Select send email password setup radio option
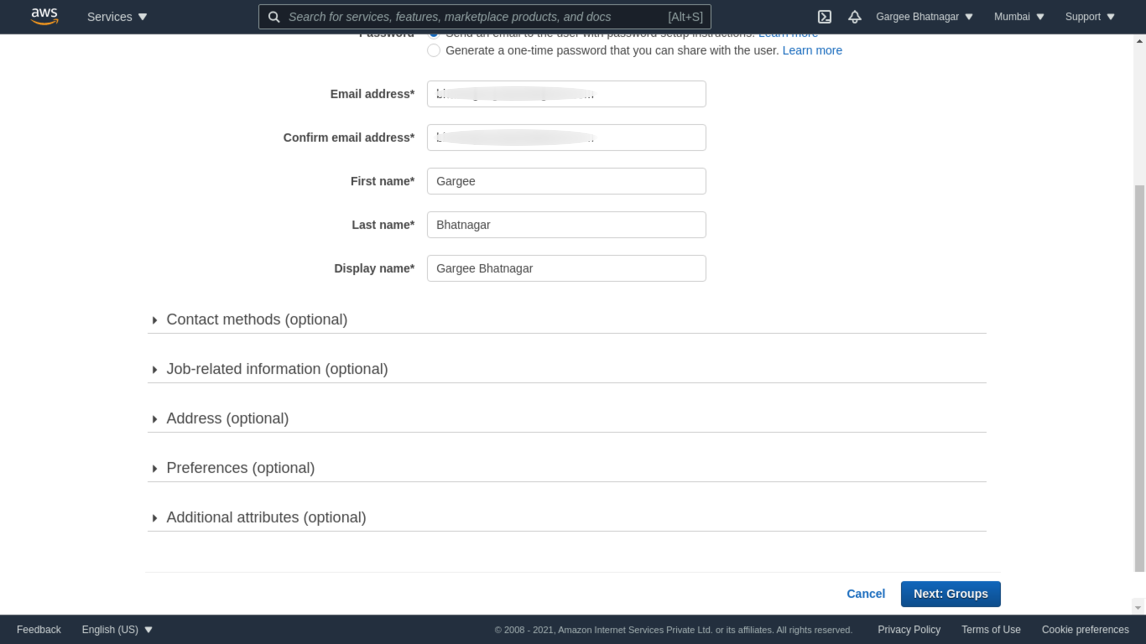 (434, 35)
